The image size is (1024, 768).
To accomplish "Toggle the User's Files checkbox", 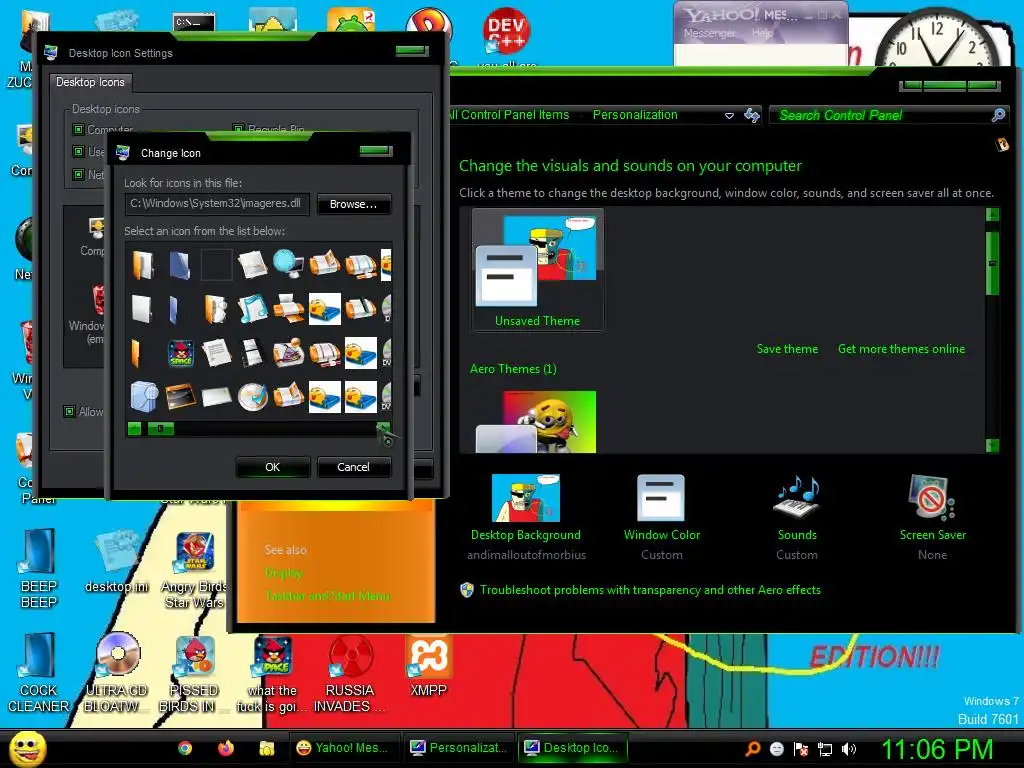I will click(x=78, y=152).
